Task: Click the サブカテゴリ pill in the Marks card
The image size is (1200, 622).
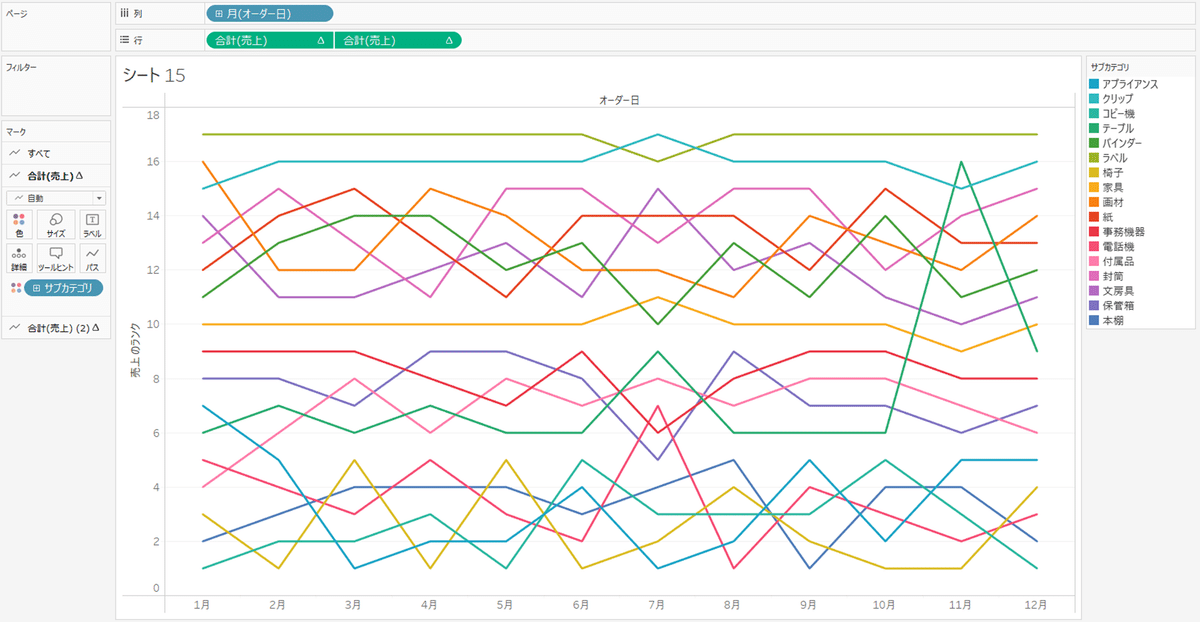Action: point(65,288)
